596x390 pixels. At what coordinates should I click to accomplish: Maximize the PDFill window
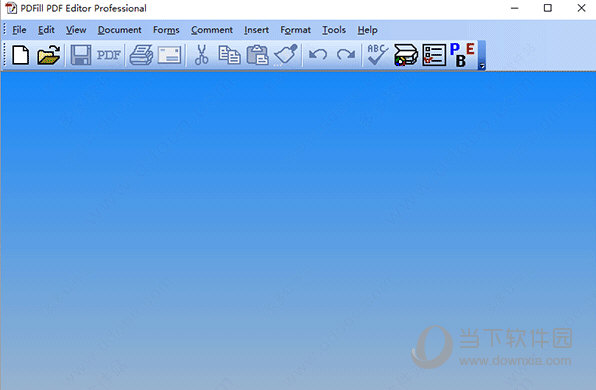click(x=548, y=8)
